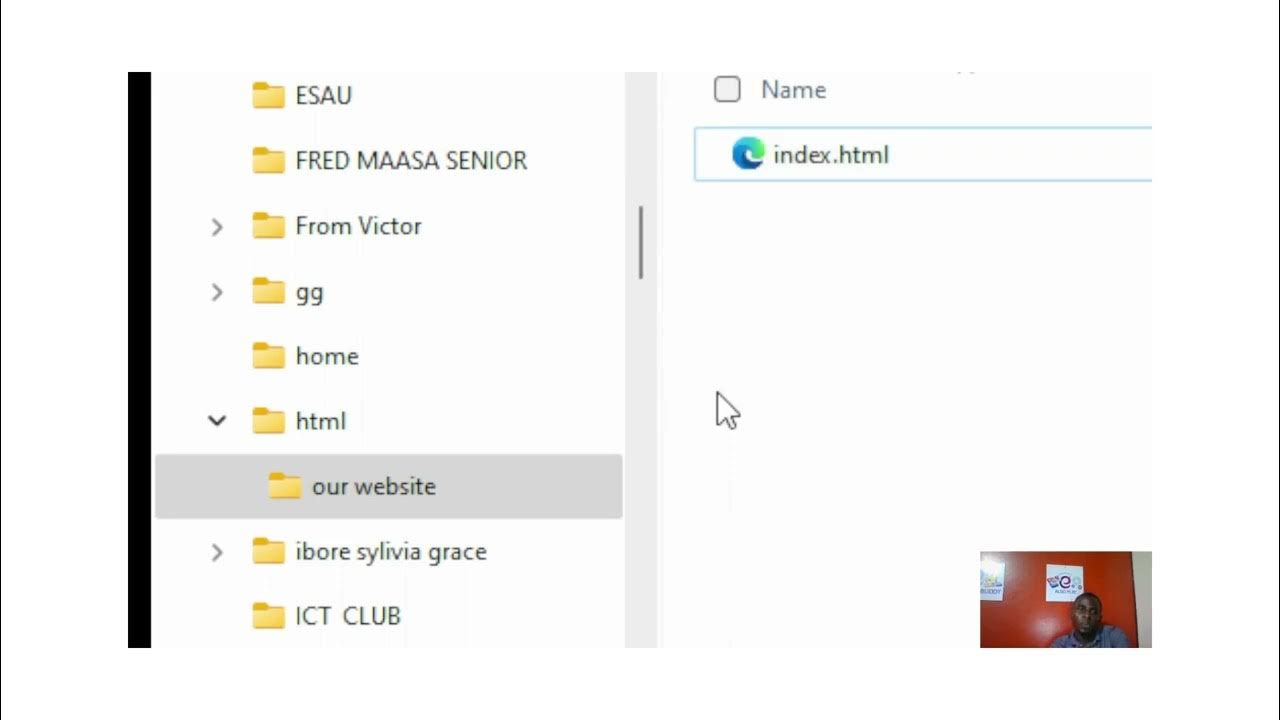Expand the From Victor folder chevron
This screenshot has height=720, width=1280.
point(217,227)
